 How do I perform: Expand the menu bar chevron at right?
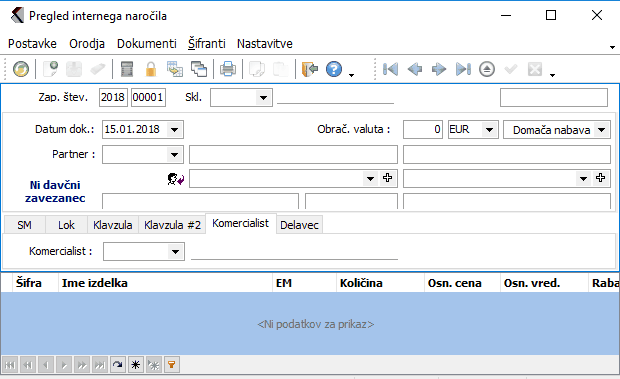[x=612, y=47]
